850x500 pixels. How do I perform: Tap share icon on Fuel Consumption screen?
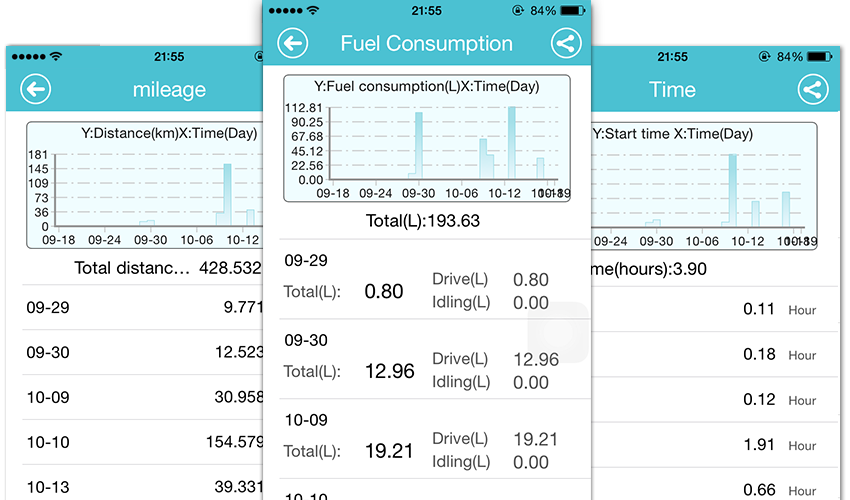(566, 43)
